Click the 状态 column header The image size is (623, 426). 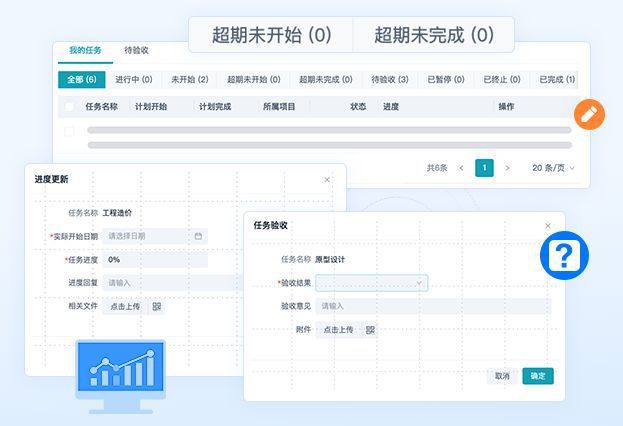(358, 106)
